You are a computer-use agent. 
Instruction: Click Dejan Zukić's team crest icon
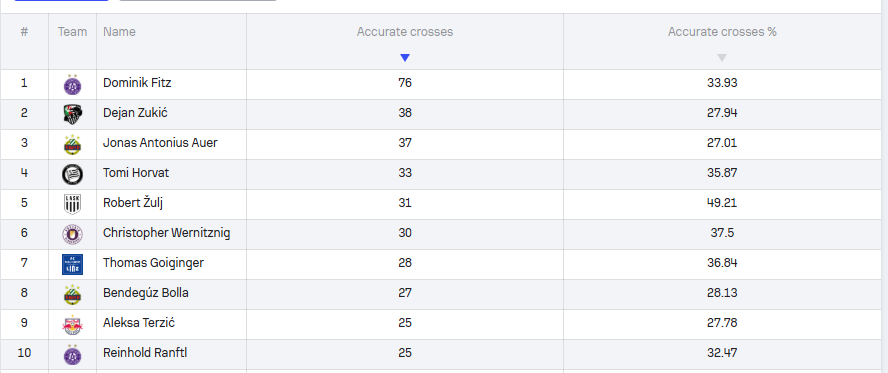pos(72,115)
